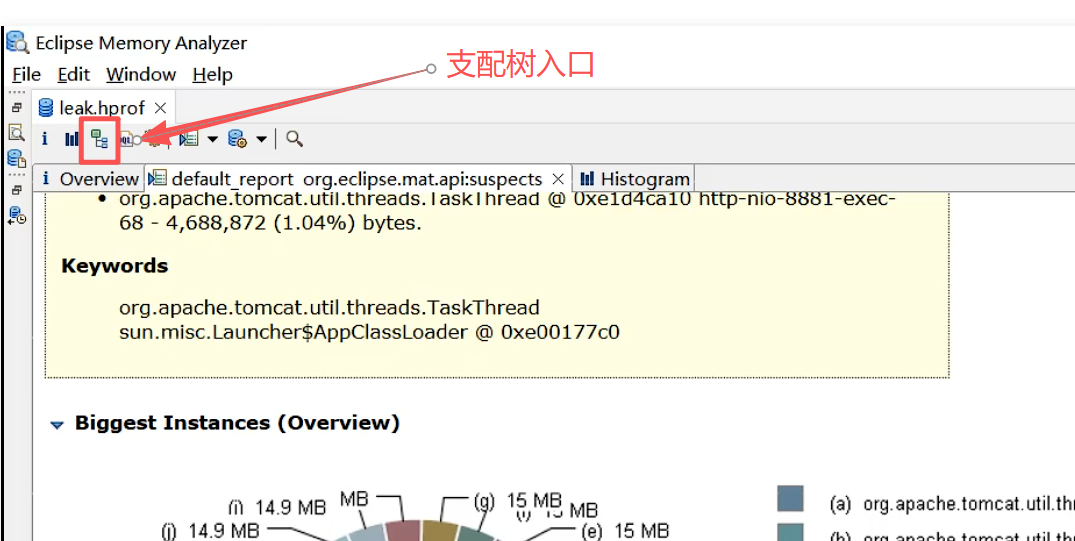This screenshot has height=541, width=1075.
Task: Click the legend swatch for entry (a)
Action: (x=790, y=498)
